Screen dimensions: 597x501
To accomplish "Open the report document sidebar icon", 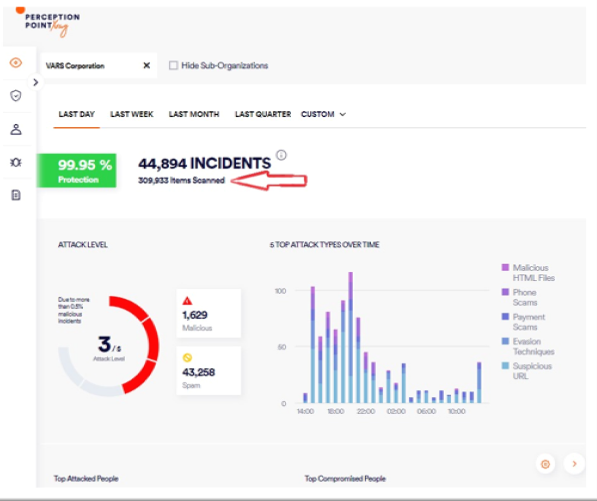I will pos(16,195).
